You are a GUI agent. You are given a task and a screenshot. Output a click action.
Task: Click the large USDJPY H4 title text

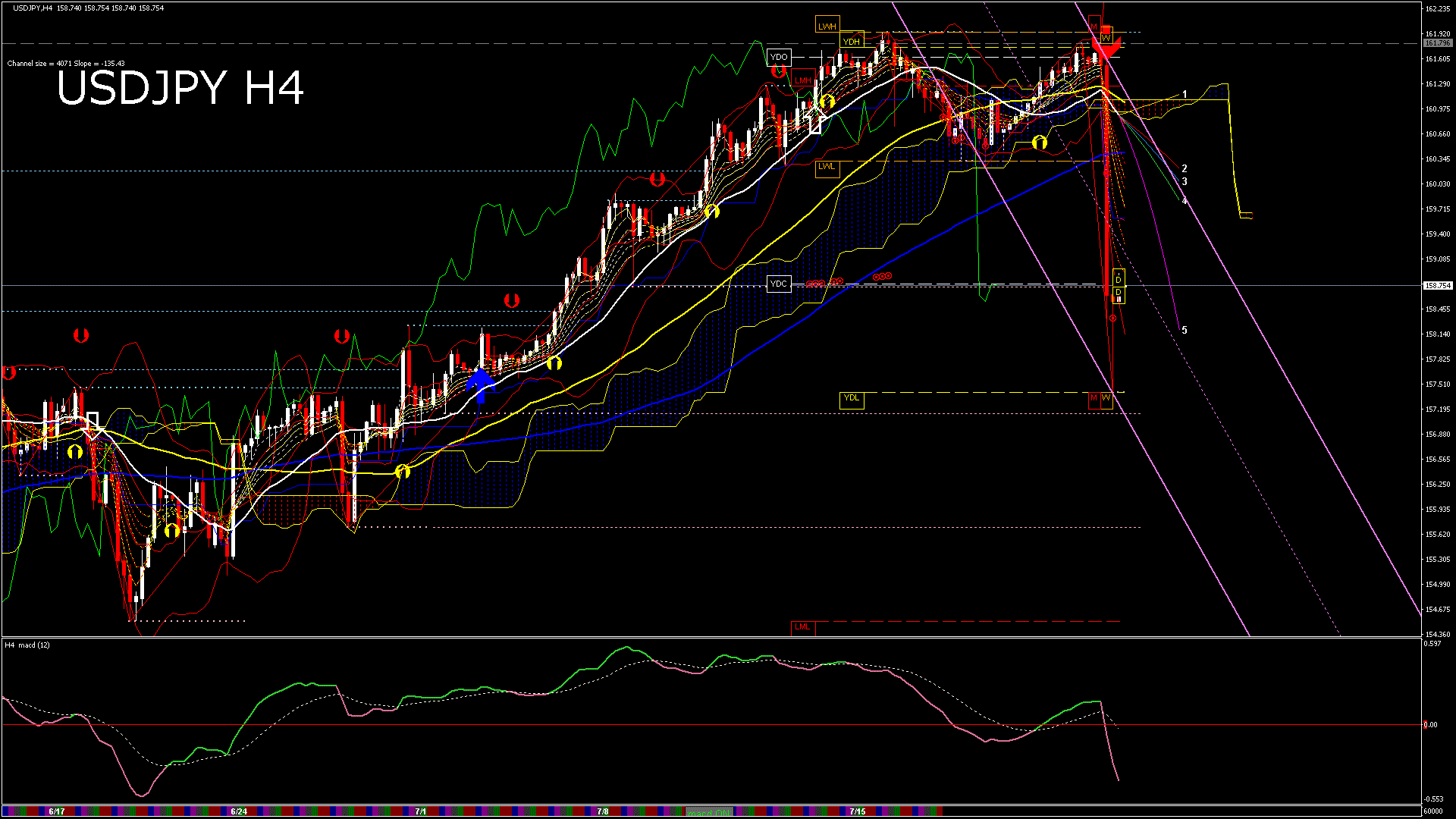[x=180, y=88]
